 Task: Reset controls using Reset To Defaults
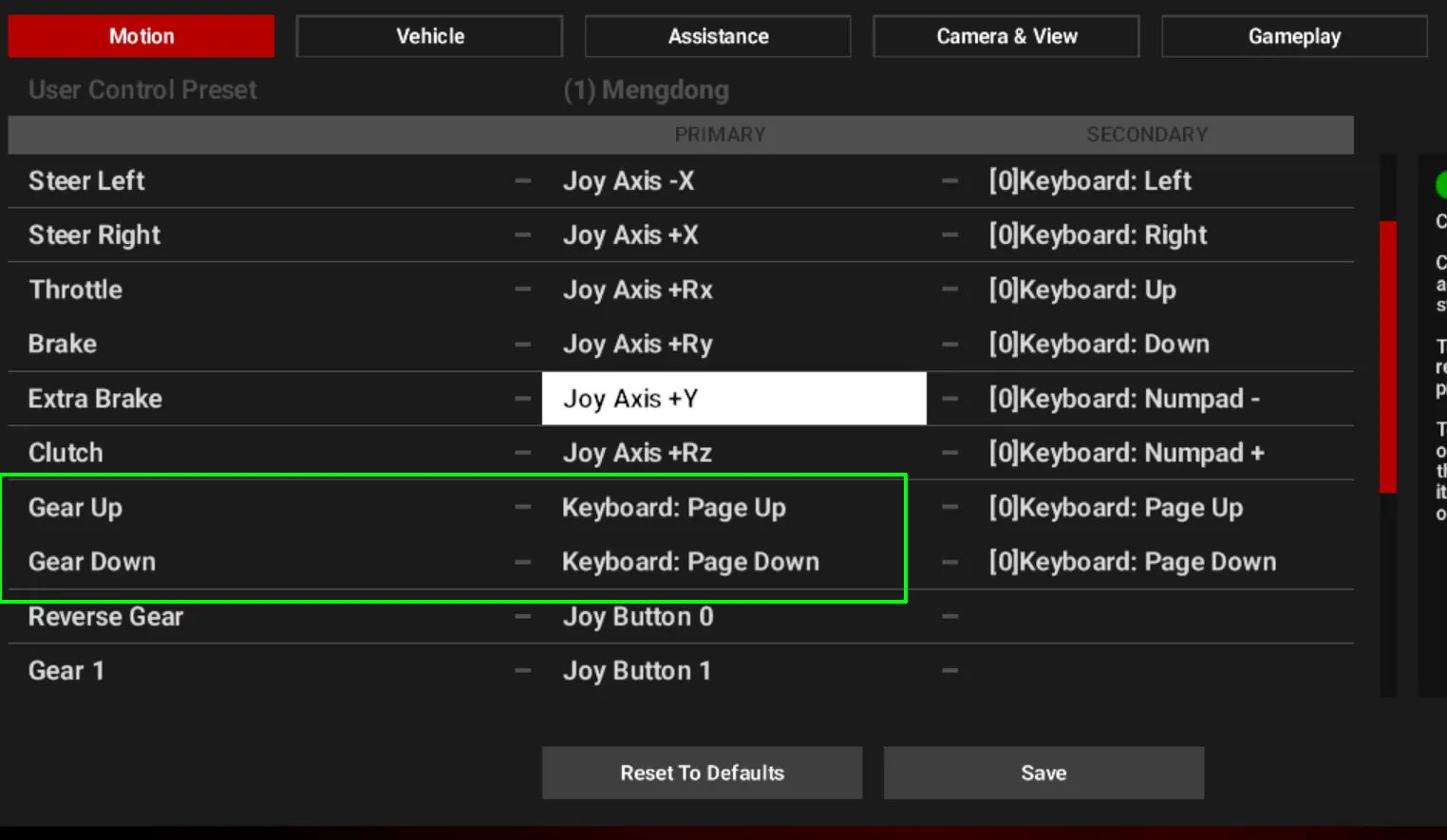(x=703, y=773)
